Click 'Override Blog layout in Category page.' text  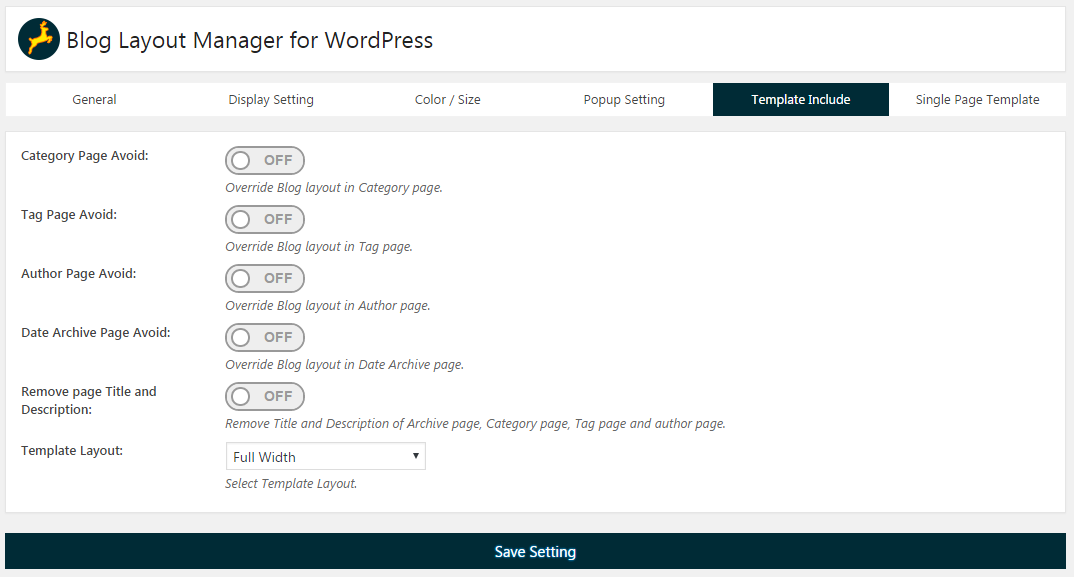pyautogui.click(x=334, y=188)
